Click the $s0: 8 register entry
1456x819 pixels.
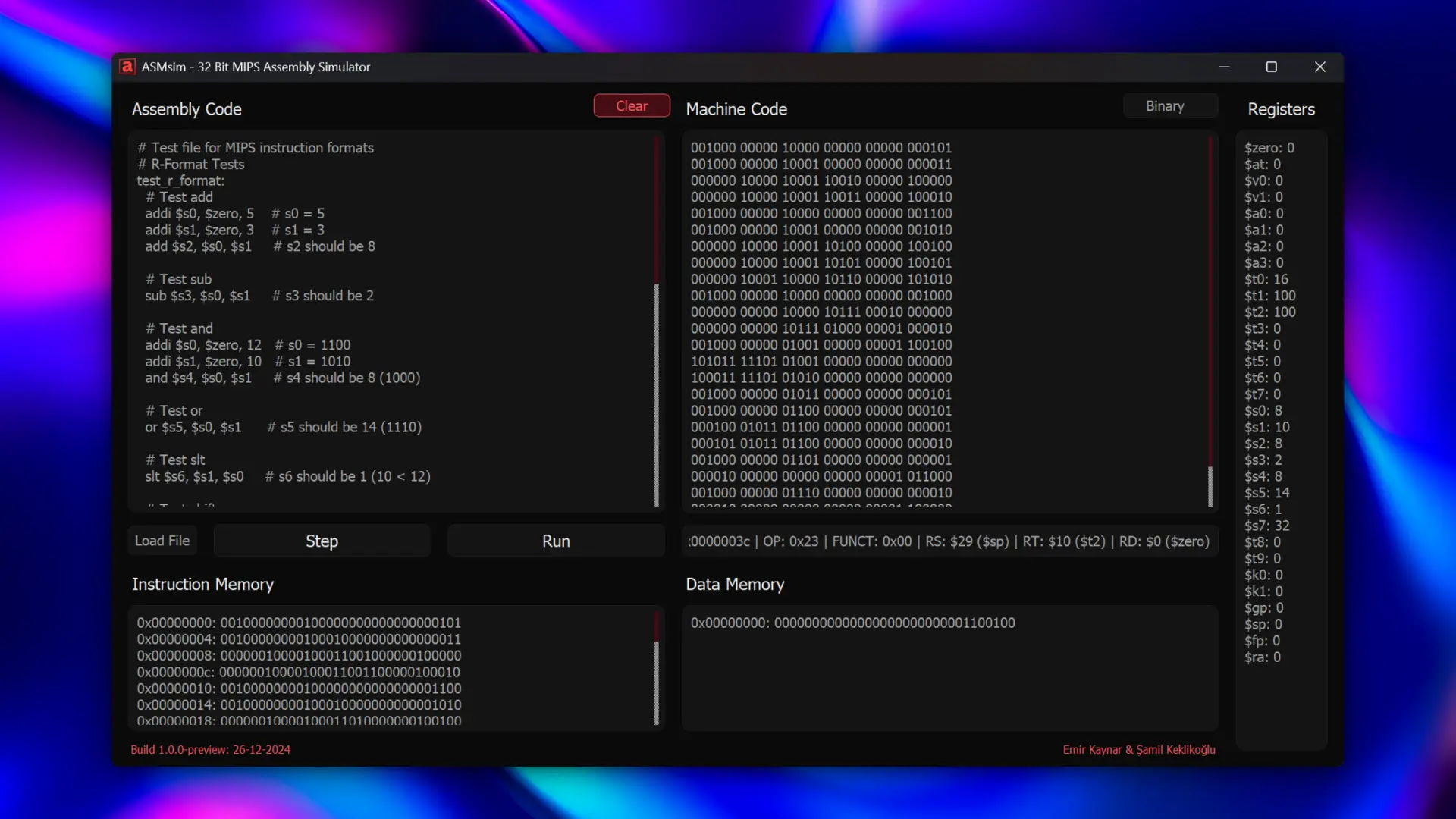pos(1263,411)
